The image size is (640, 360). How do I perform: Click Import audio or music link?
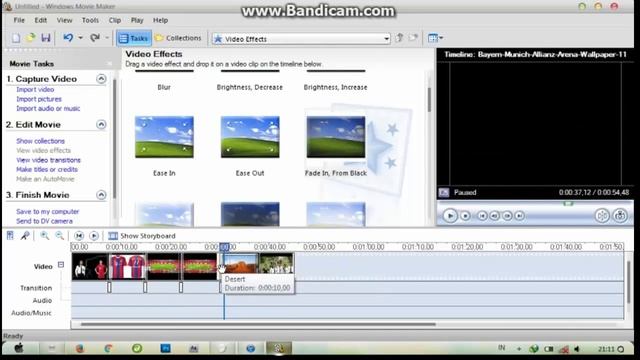click(48, 109)
